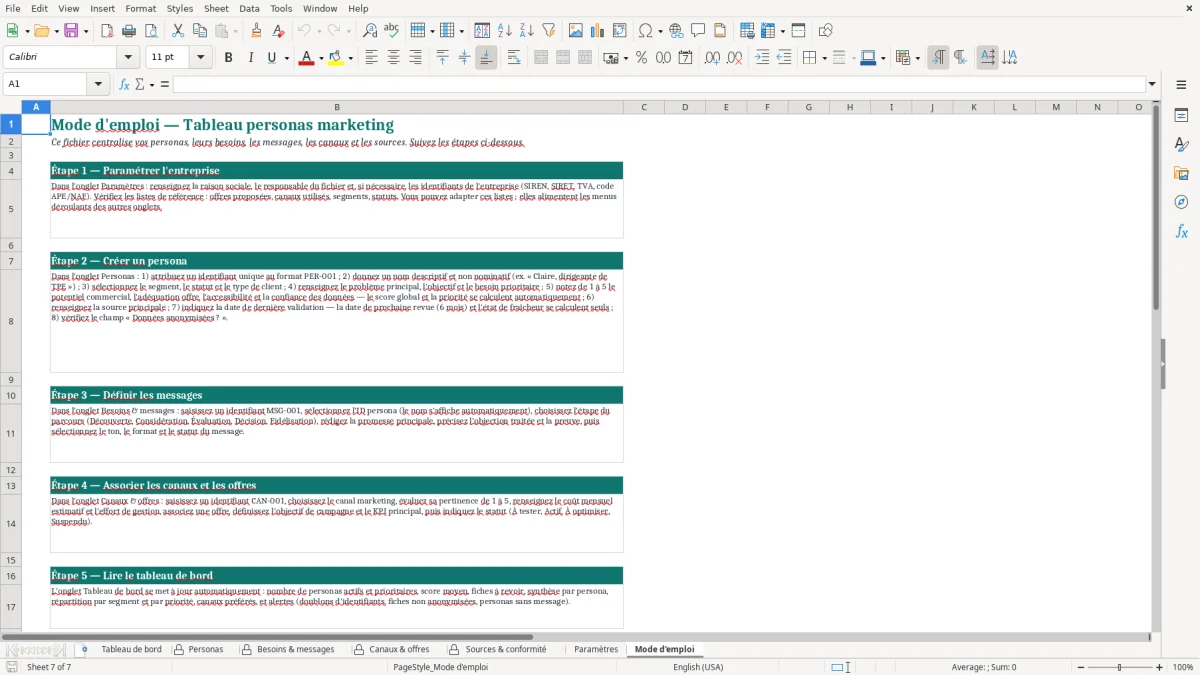Format cell as date
The width and height of the screenshot is (1200, 675).
click(x=685, y=58)
